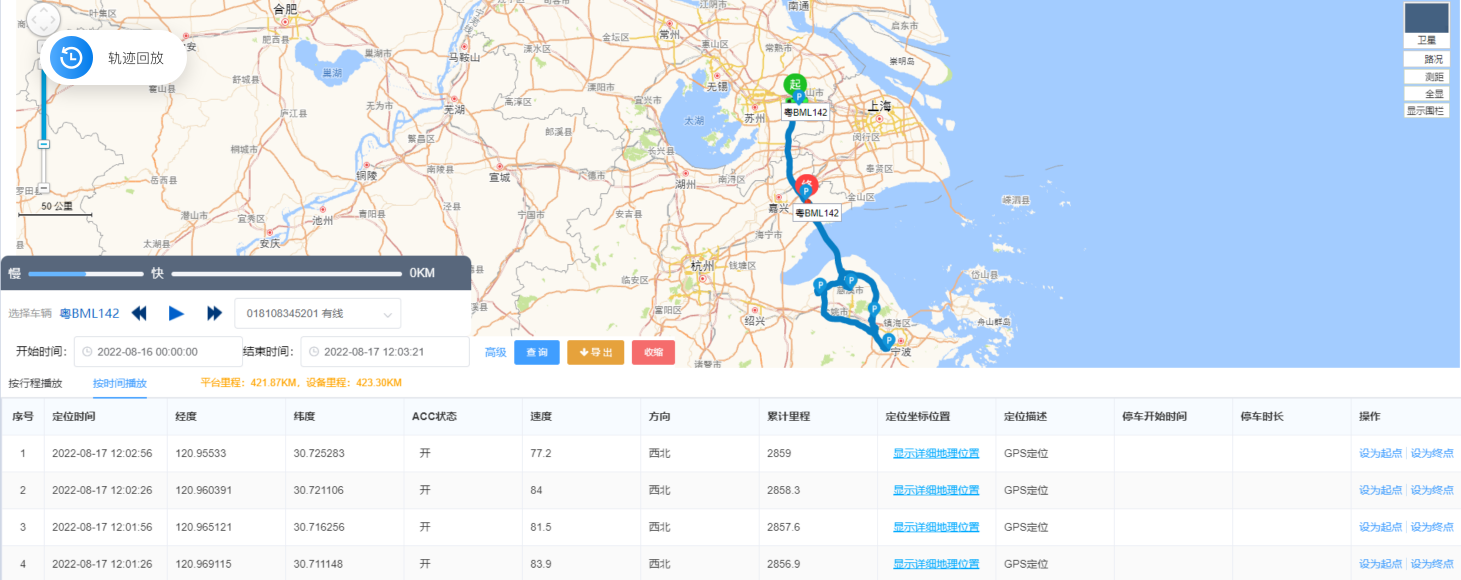Click the orange 导出 export button
1461x580 pixels.
(595, 352)
